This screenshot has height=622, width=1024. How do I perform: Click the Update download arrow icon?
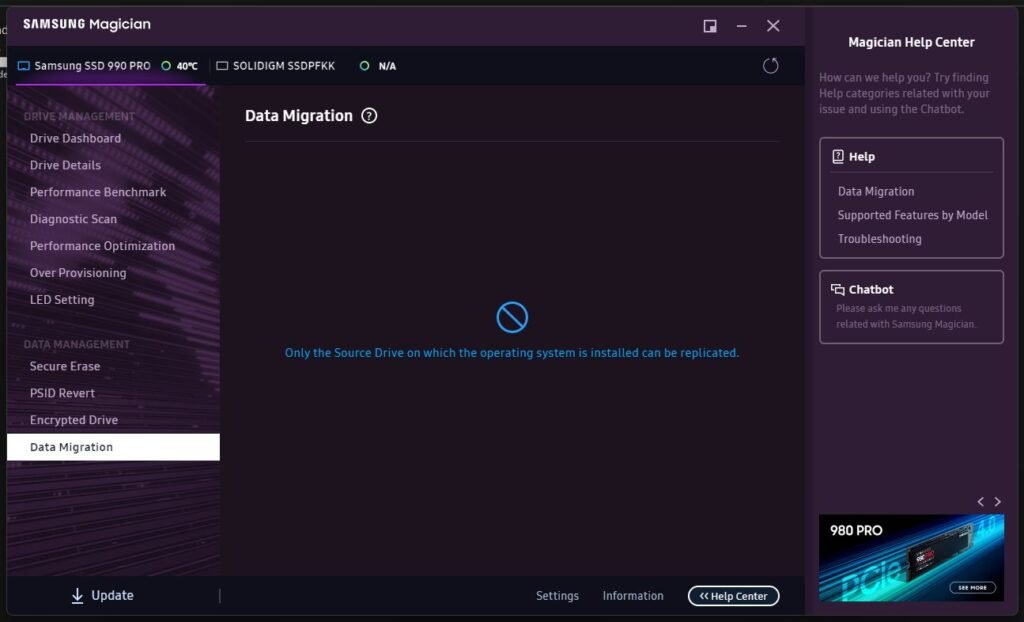pos(78,596)
